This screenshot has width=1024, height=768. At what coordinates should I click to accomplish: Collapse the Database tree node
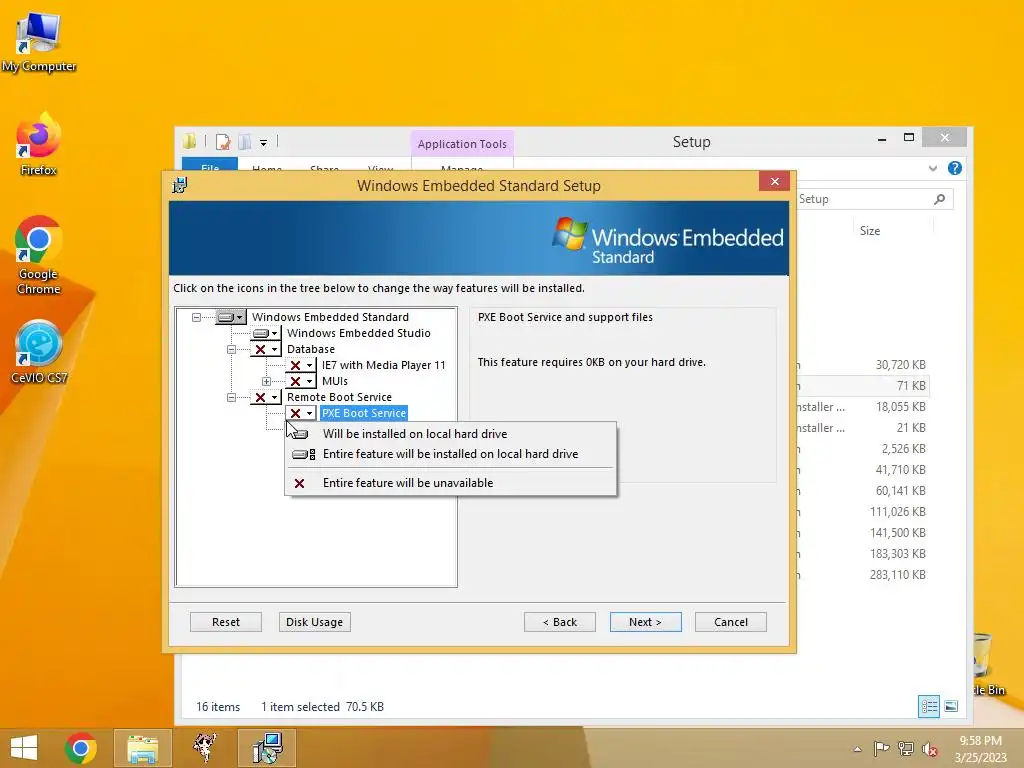pos(231,349)
